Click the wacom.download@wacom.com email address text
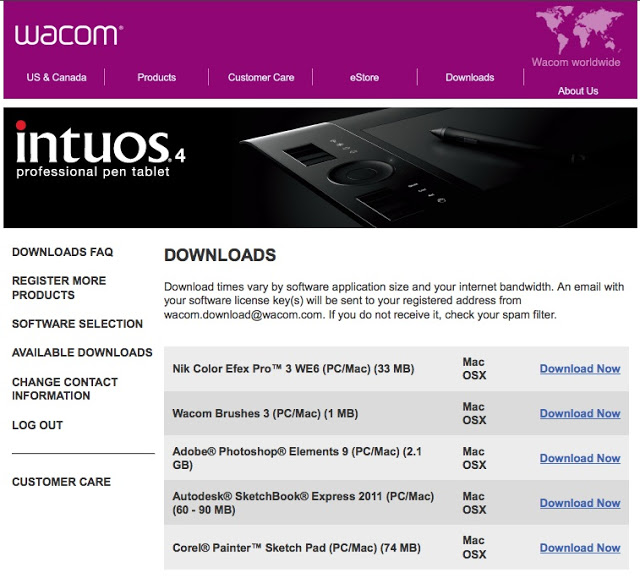This screenshot has height=578, width=640. 243,315
